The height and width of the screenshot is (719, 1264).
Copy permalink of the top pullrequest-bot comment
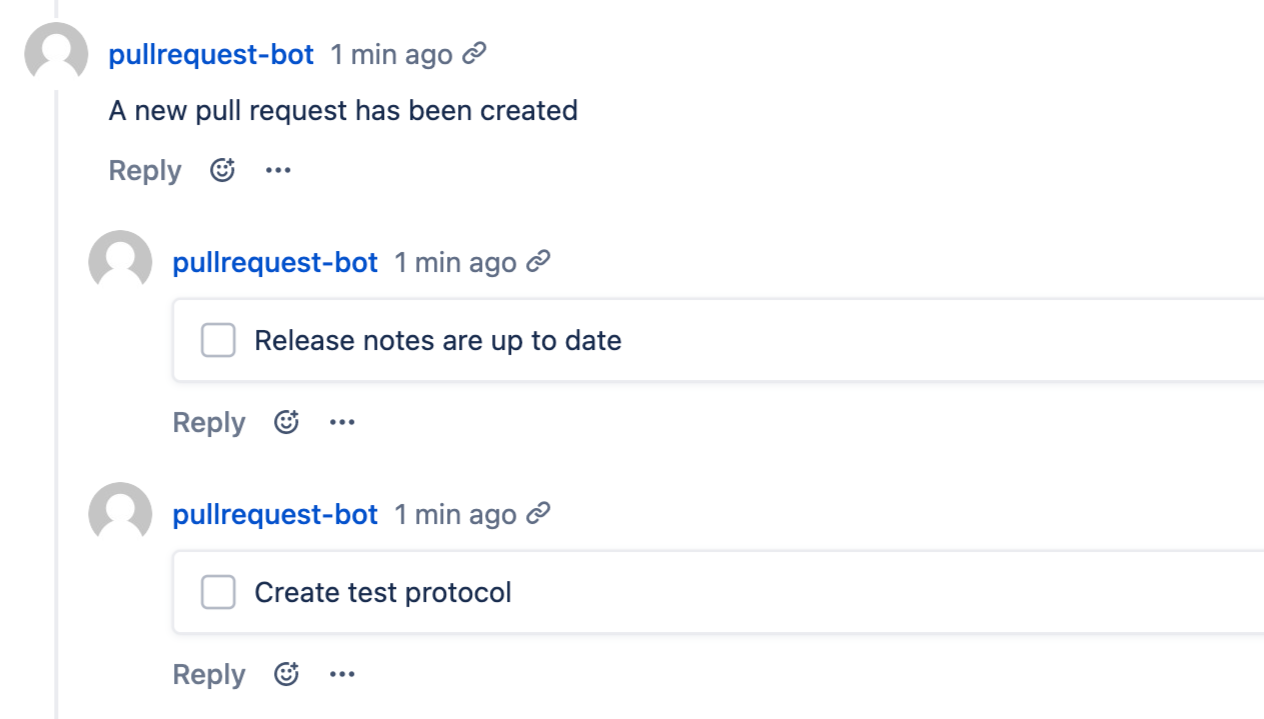pyautogui.click(x=475, y=54)
